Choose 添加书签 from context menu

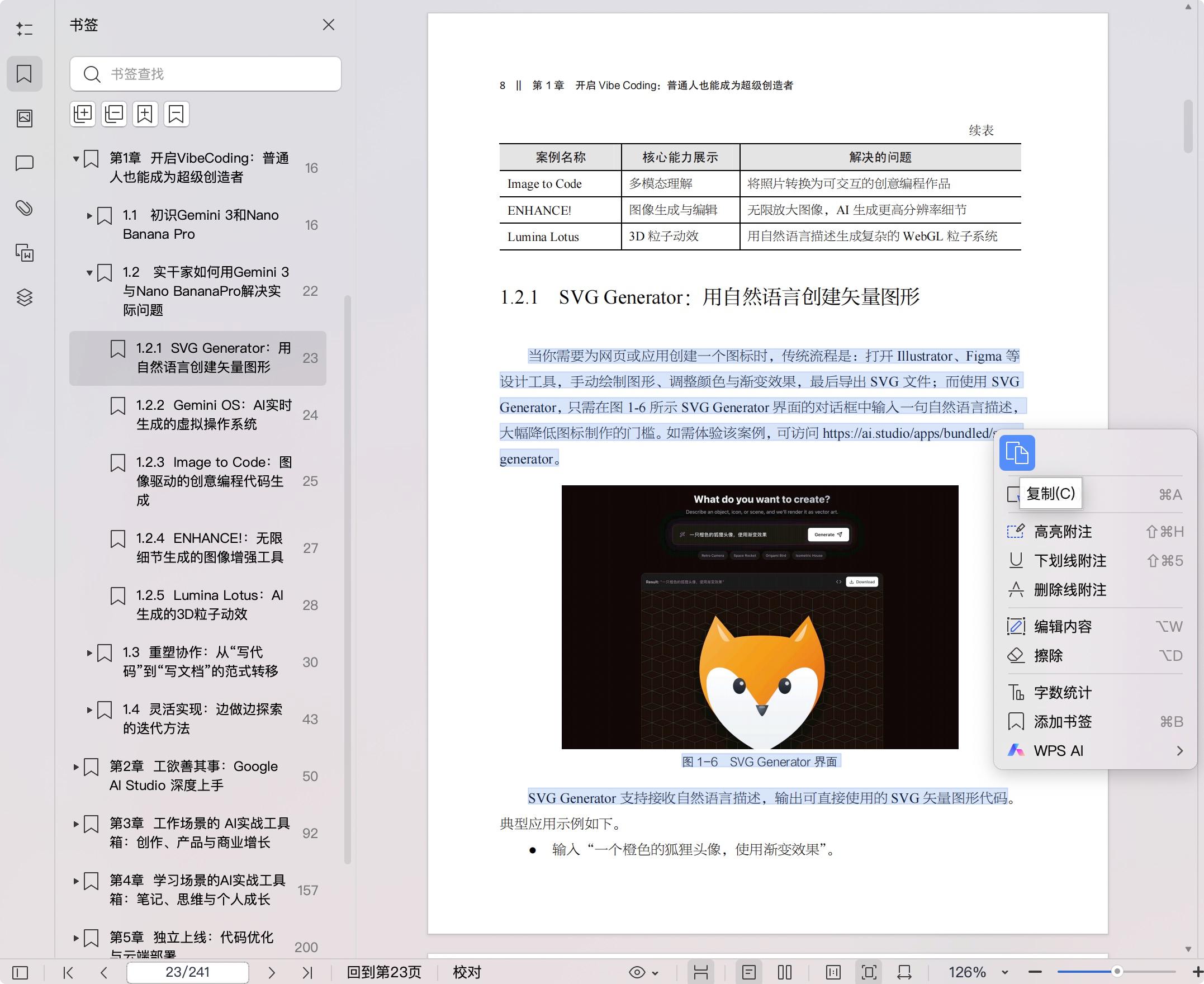click(x=1095, y=722)
